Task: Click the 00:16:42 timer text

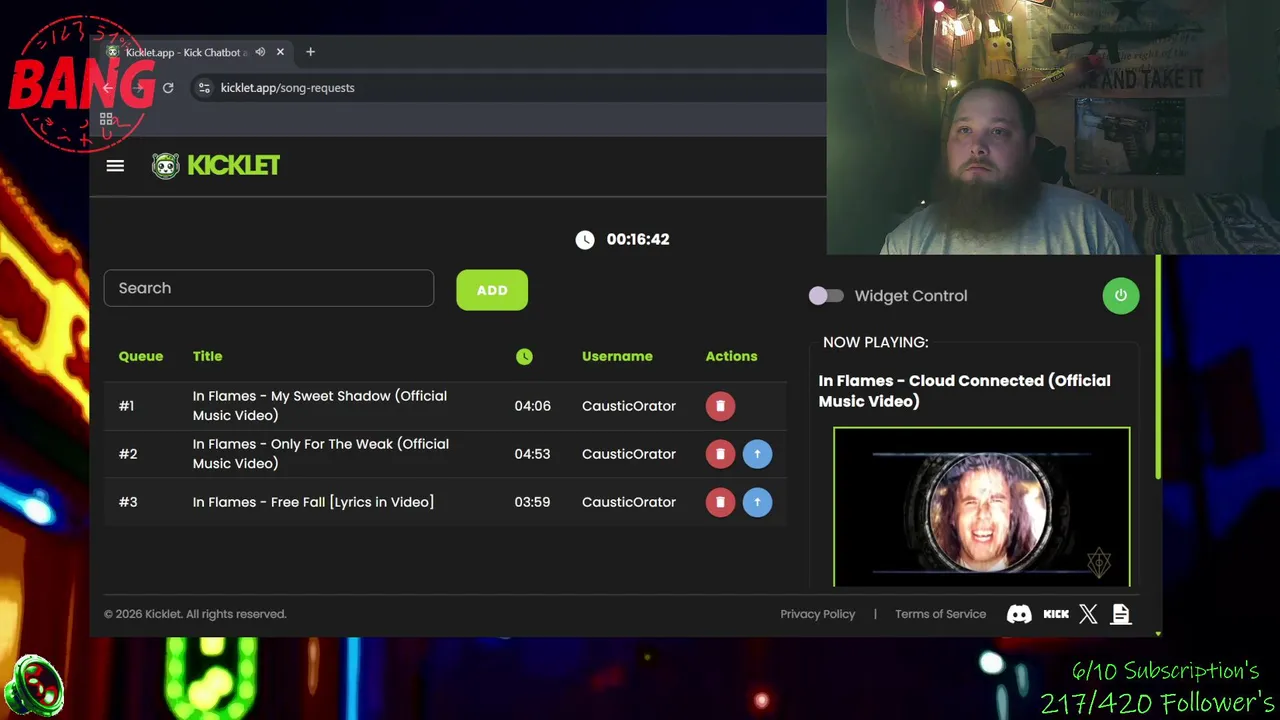Action: click(x=638, y=239)
